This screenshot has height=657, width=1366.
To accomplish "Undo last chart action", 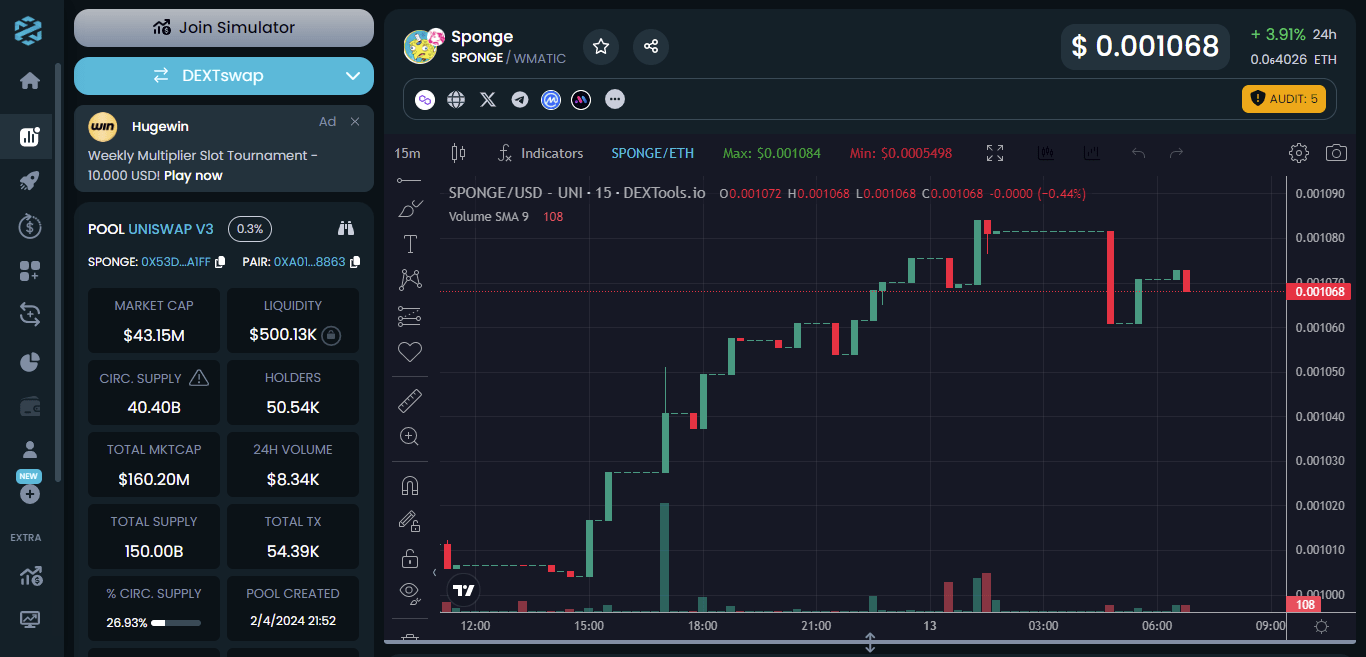I will coord(1138,153).
